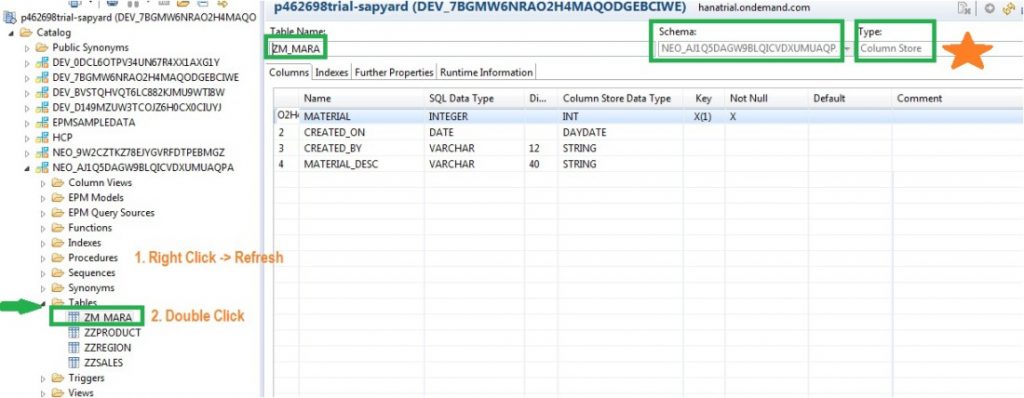Select the ZM_MARA table in tree

pyautogui.click(x=108, y=317)
